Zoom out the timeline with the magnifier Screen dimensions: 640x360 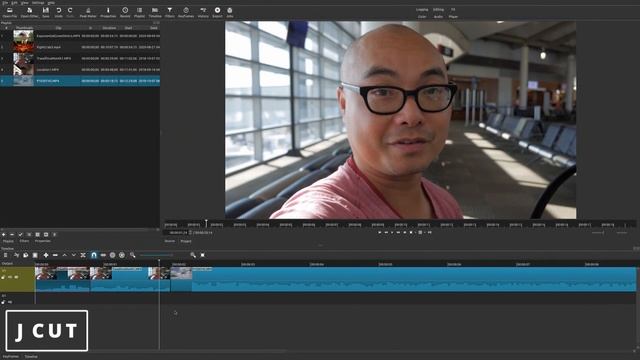tap(133, 255)
